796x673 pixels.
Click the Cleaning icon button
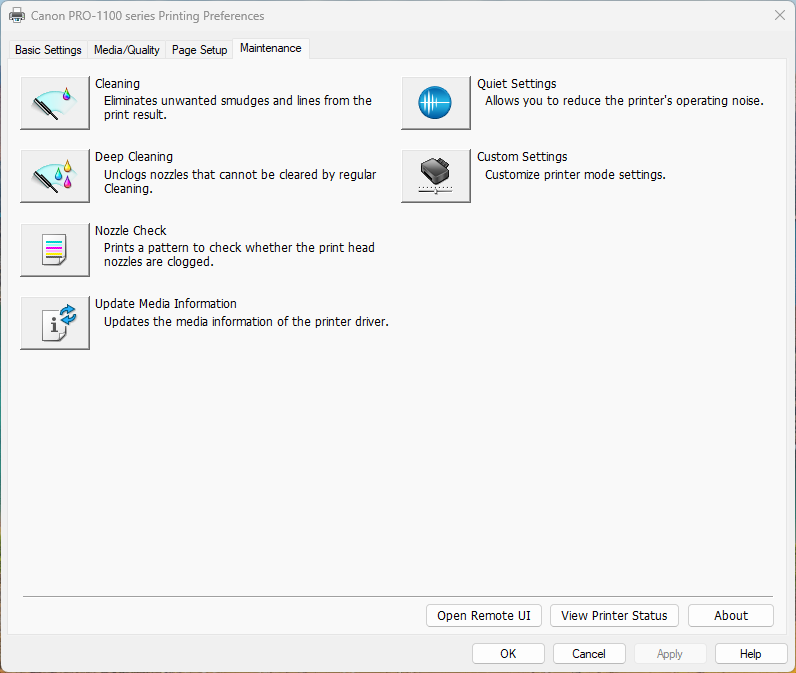[x=55, y=103]
